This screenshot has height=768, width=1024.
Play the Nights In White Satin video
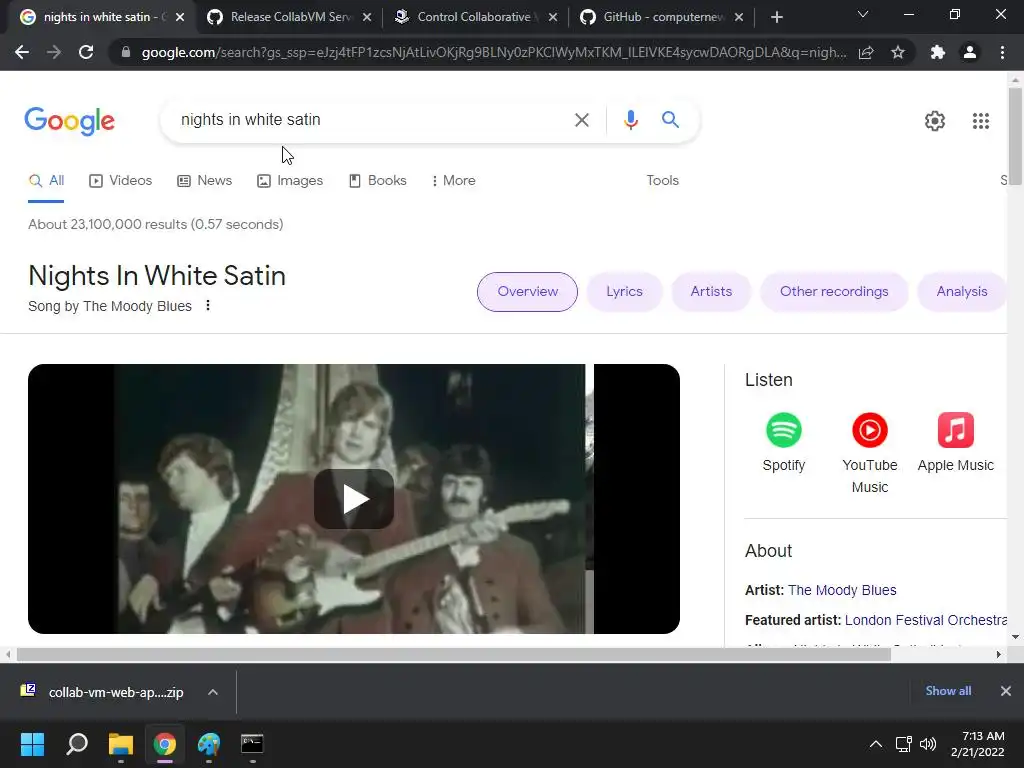tap(354, 500)
